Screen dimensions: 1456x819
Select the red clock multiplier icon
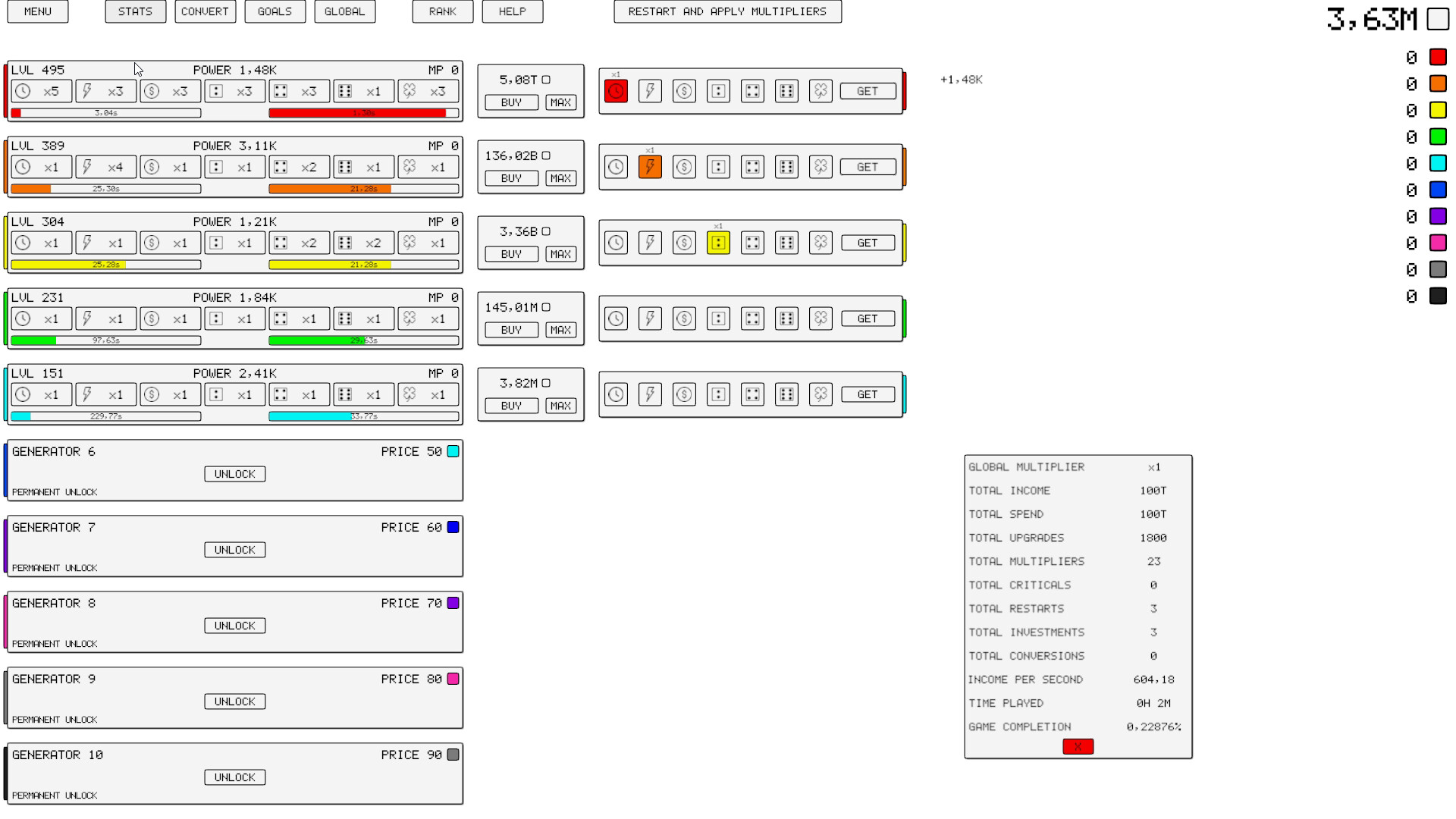[616, 90]
